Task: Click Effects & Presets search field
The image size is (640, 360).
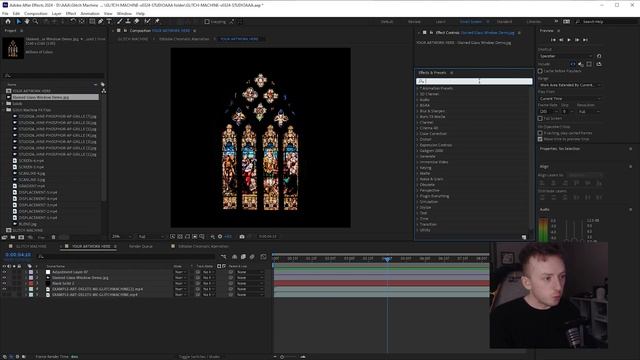Action: point(474,81)
